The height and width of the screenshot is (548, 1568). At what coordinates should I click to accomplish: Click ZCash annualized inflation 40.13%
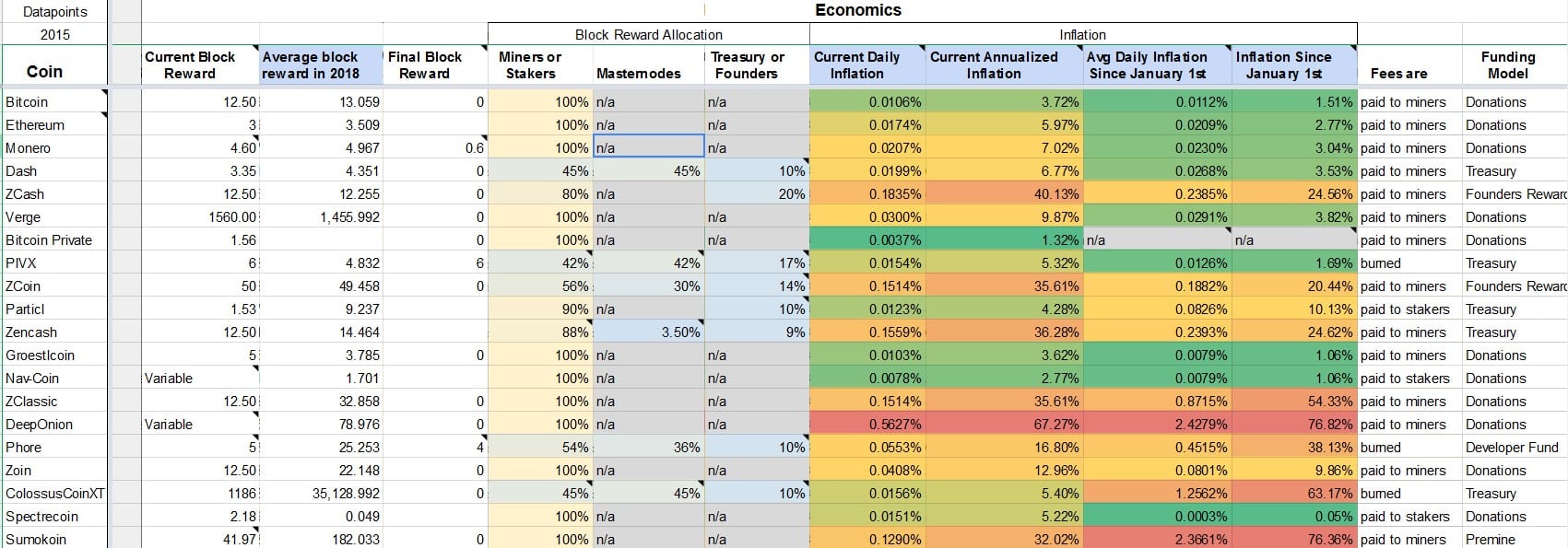[1004, 193]
